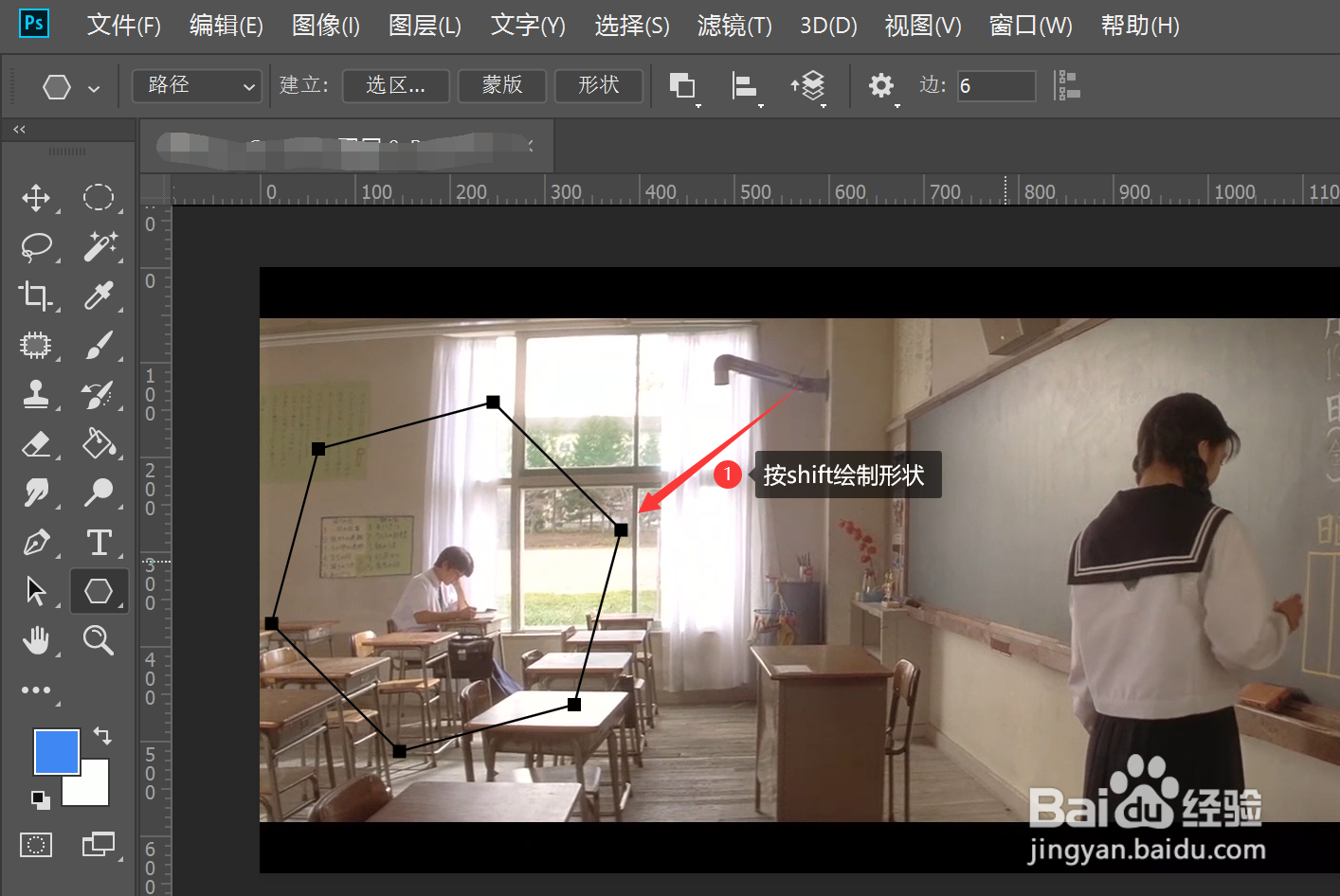Screen dimensions: 1340x896
Task: Select the Brush tool
Action: pyautogui.click(x=99, y=345)
